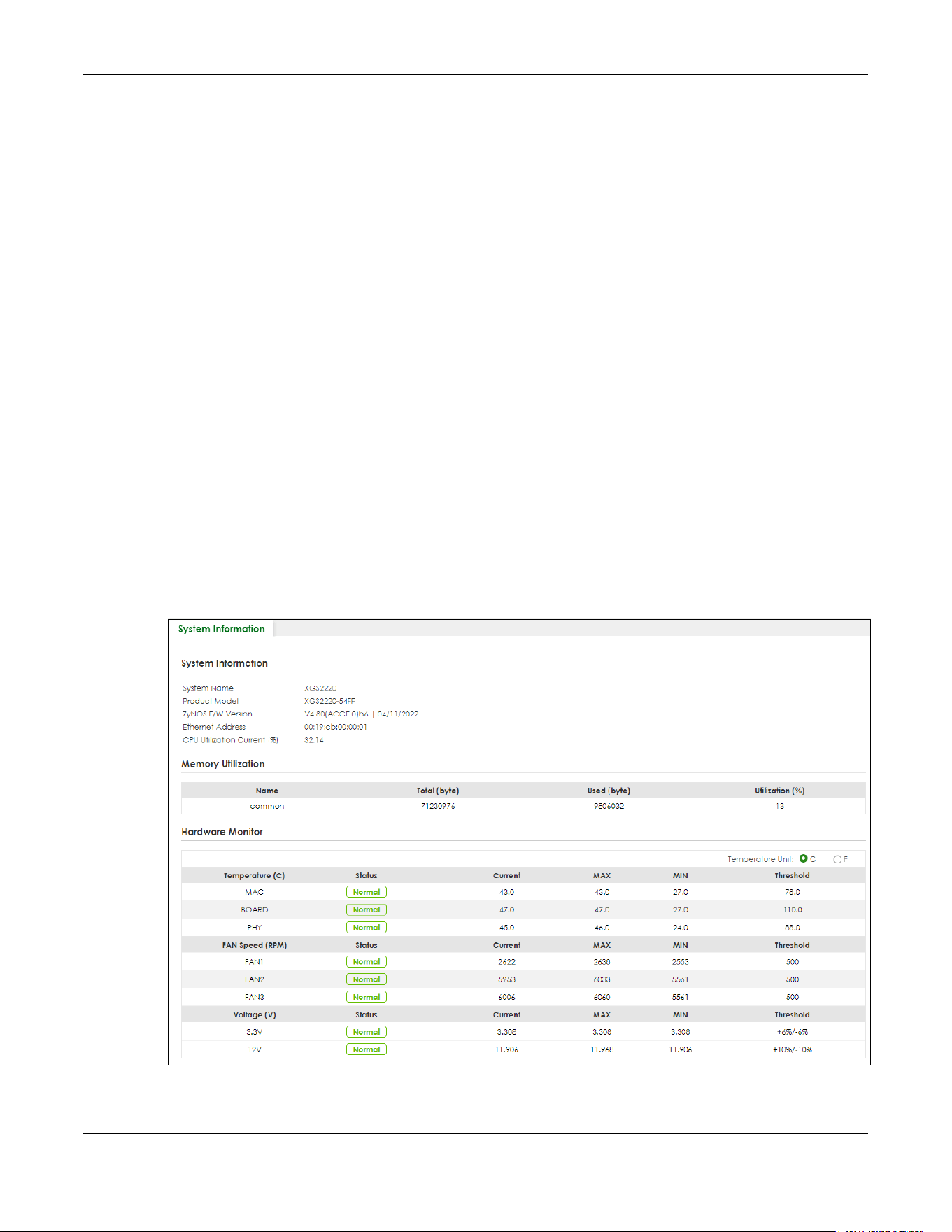Image resolution: width=952 pixels, height=1232 pixels.
Task: Click the Ethernet Address 00:19:cb:00:00:01
Action: (336, 727)
